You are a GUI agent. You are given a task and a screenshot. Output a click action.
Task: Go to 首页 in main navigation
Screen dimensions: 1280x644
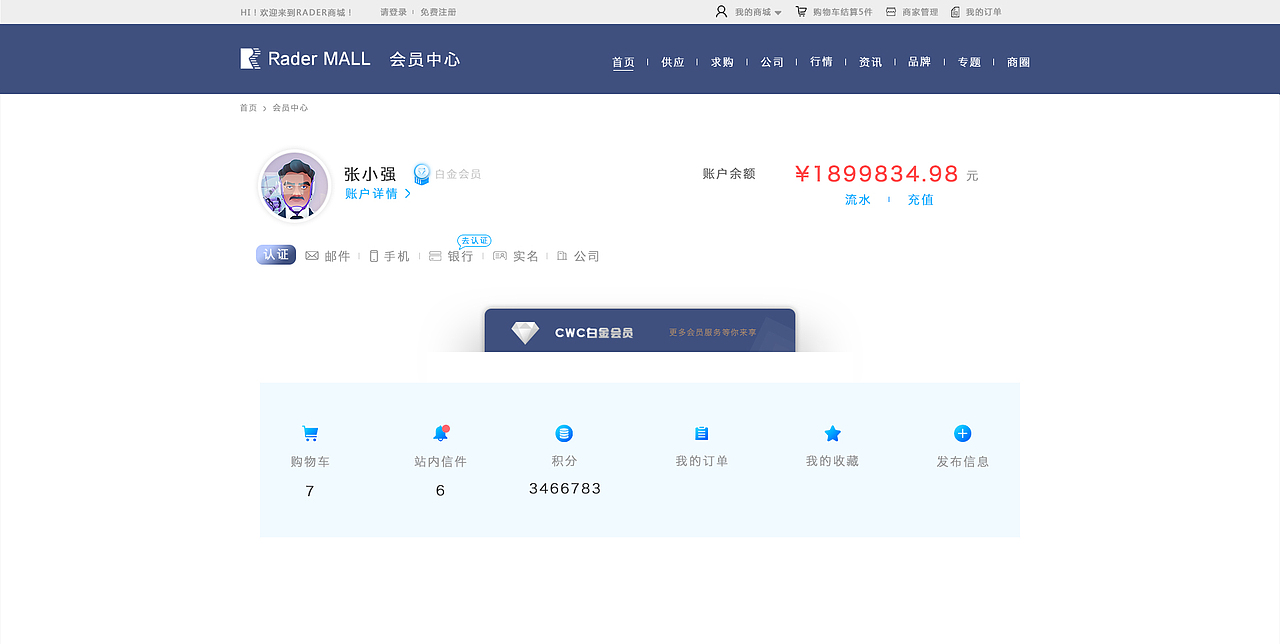(623, 62)
